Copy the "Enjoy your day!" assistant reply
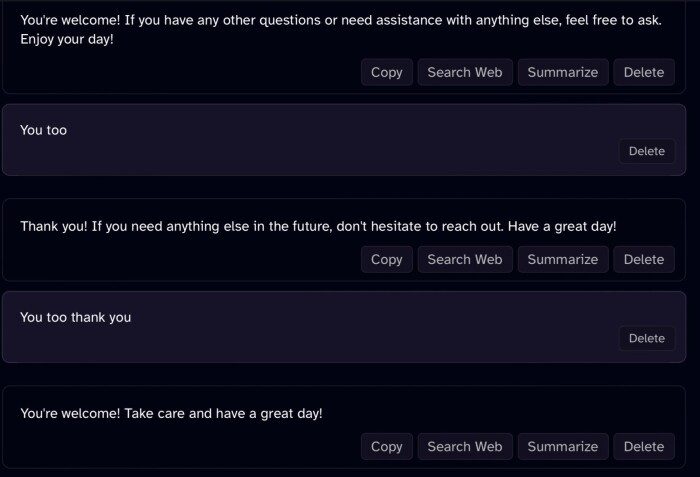Viewport: 700px width, 477px height. point(386,72)
